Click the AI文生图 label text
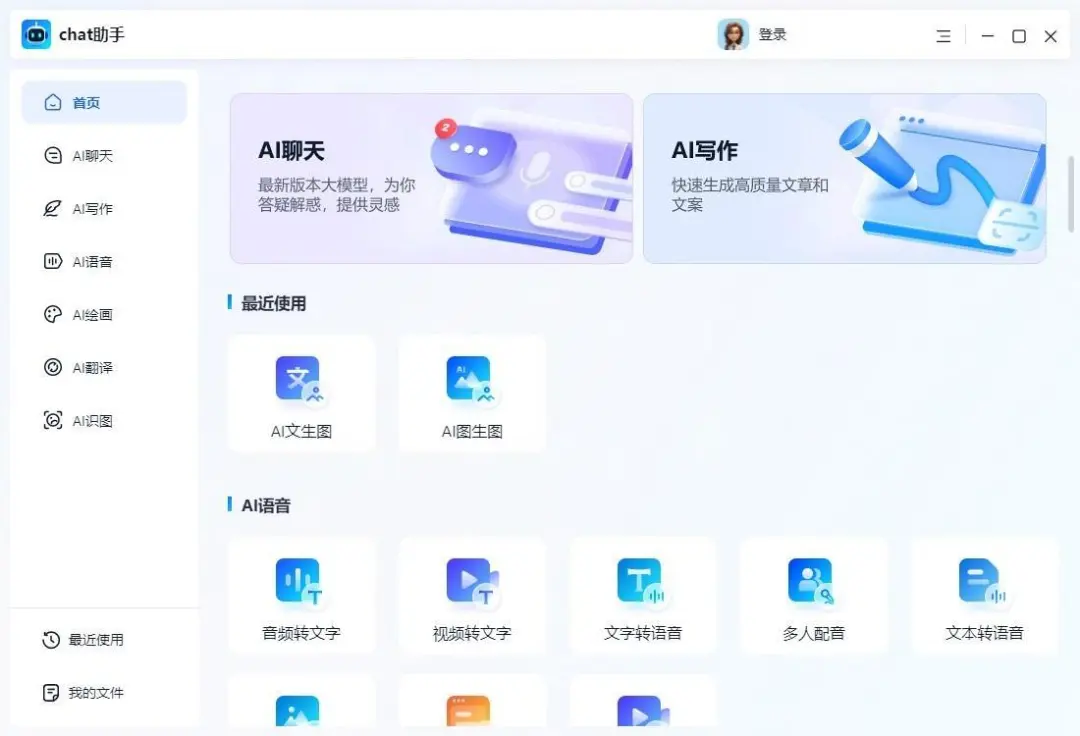The width and height of the screenshot is (1080, 736). tap(301, 432)
